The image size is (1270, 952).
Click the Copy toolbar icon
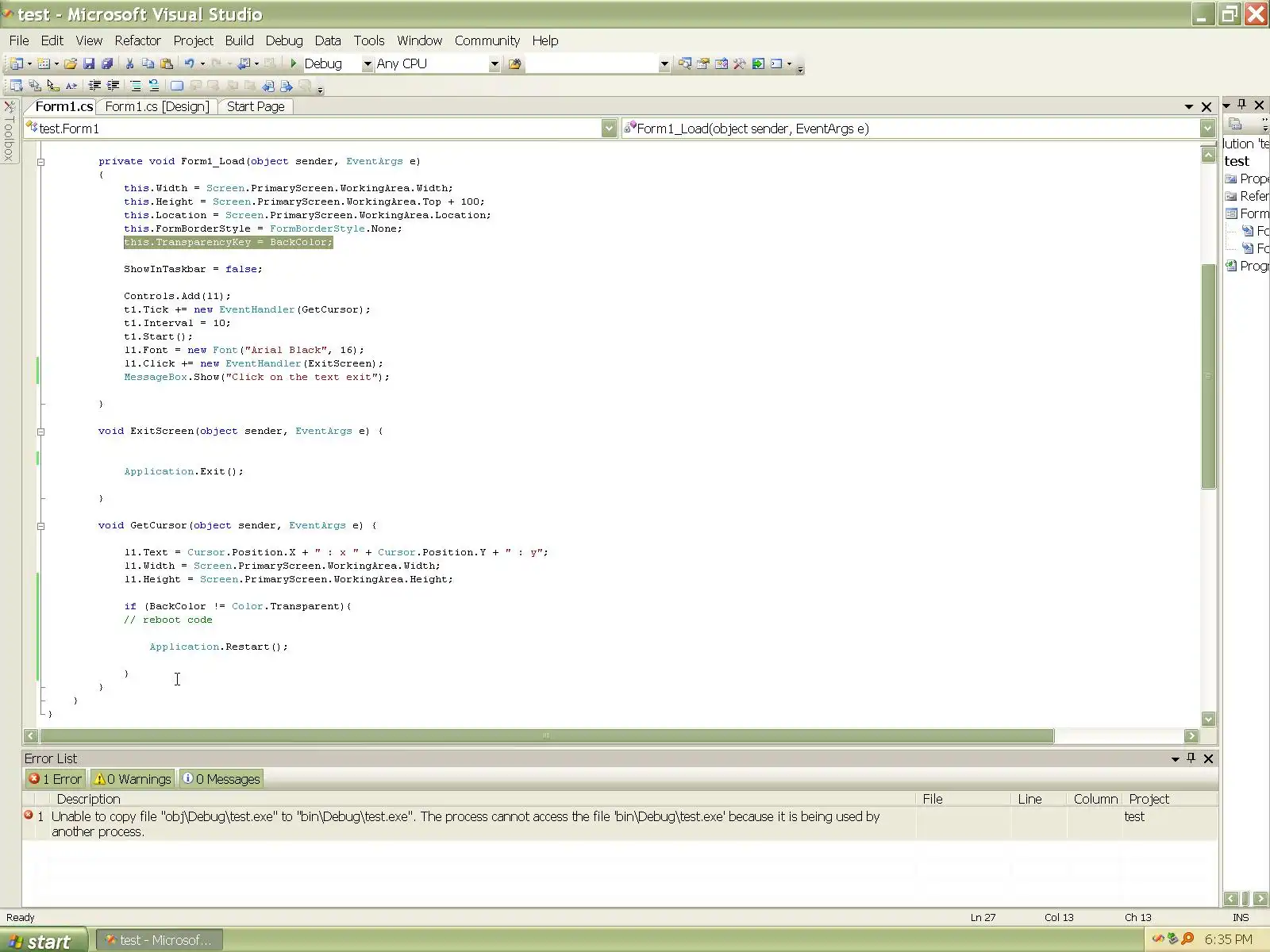coord(148,64)
